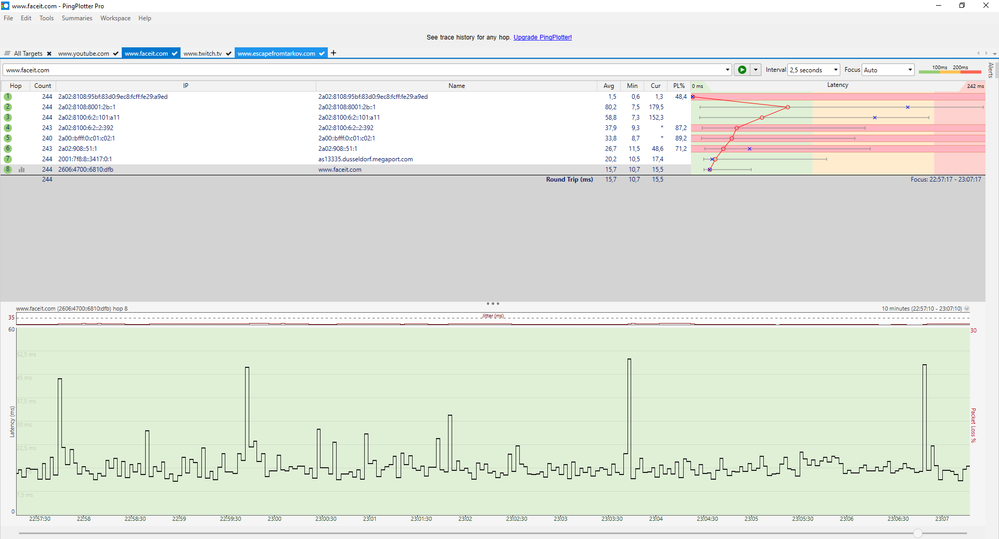Open the Summaries menu
Screen dimensions: 999x539
[77, 18]
